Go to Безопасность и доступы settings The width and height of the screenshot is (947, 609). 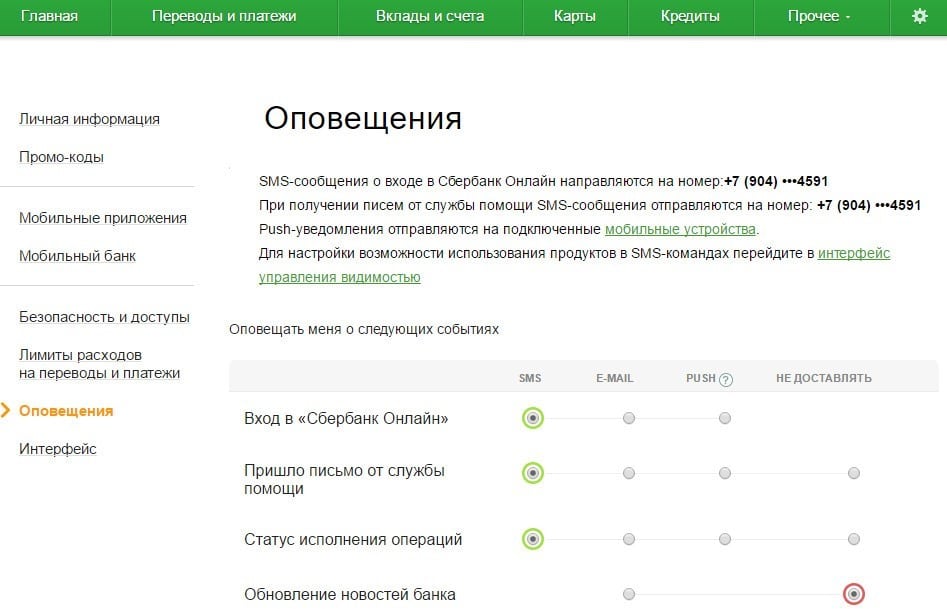[104, 317]
